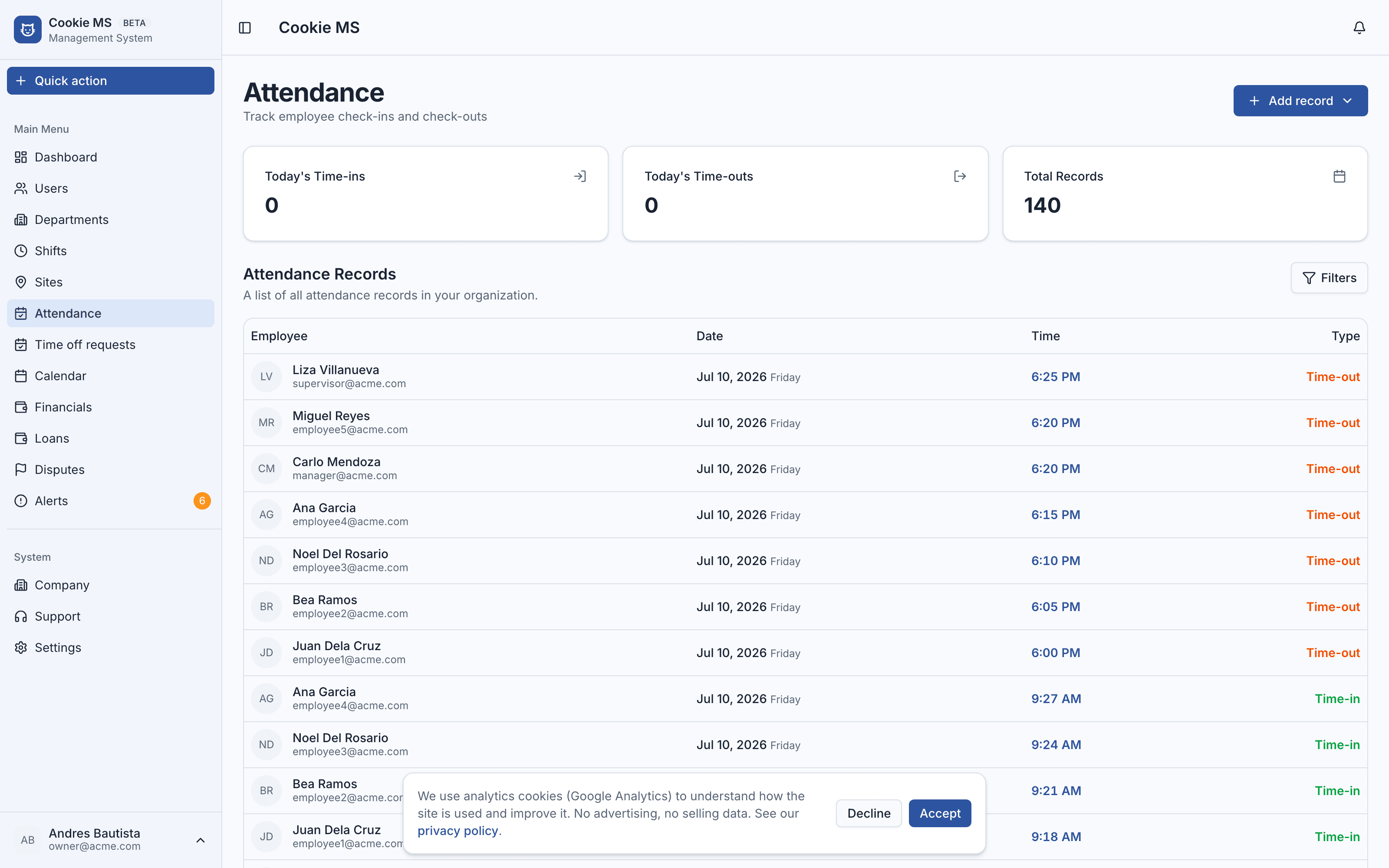Click the Cookie MS cat logo icon
The image size is (1389, 868).
(27, 30)
